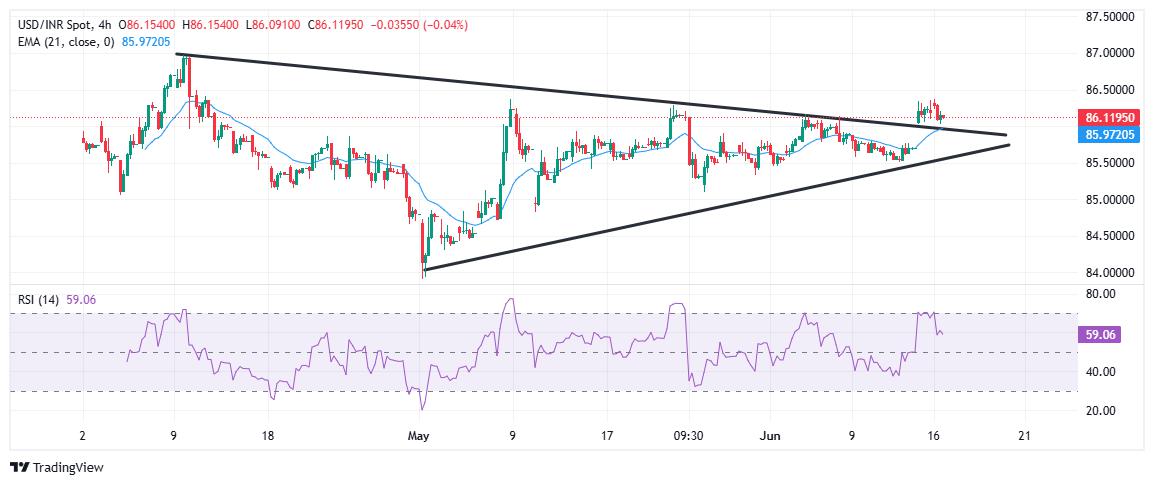
Task: Select the 21 date label on time axis
Action: (x=1024, y=436)
